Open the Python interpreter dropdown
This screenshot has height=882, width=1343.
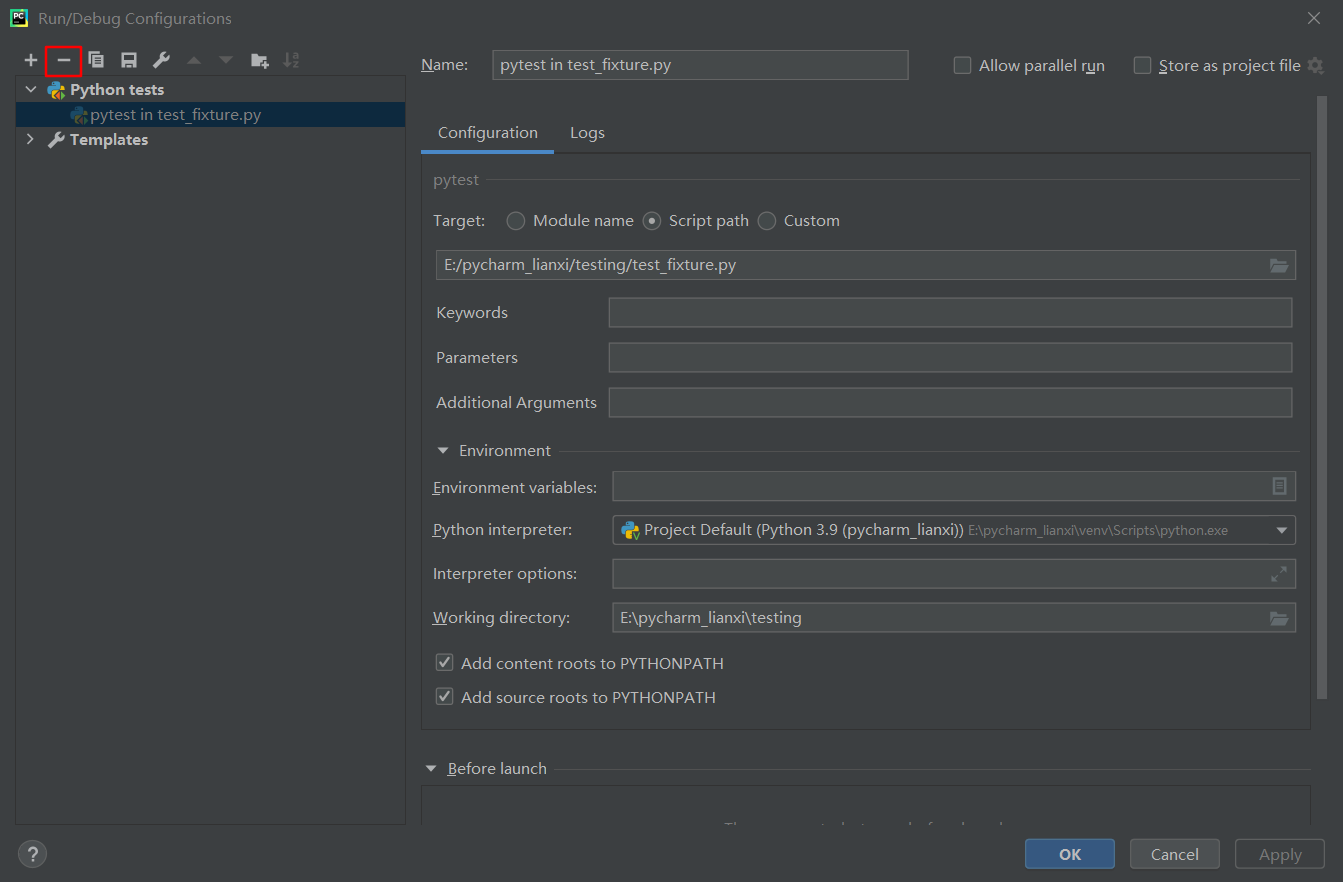click(1281, 530)
